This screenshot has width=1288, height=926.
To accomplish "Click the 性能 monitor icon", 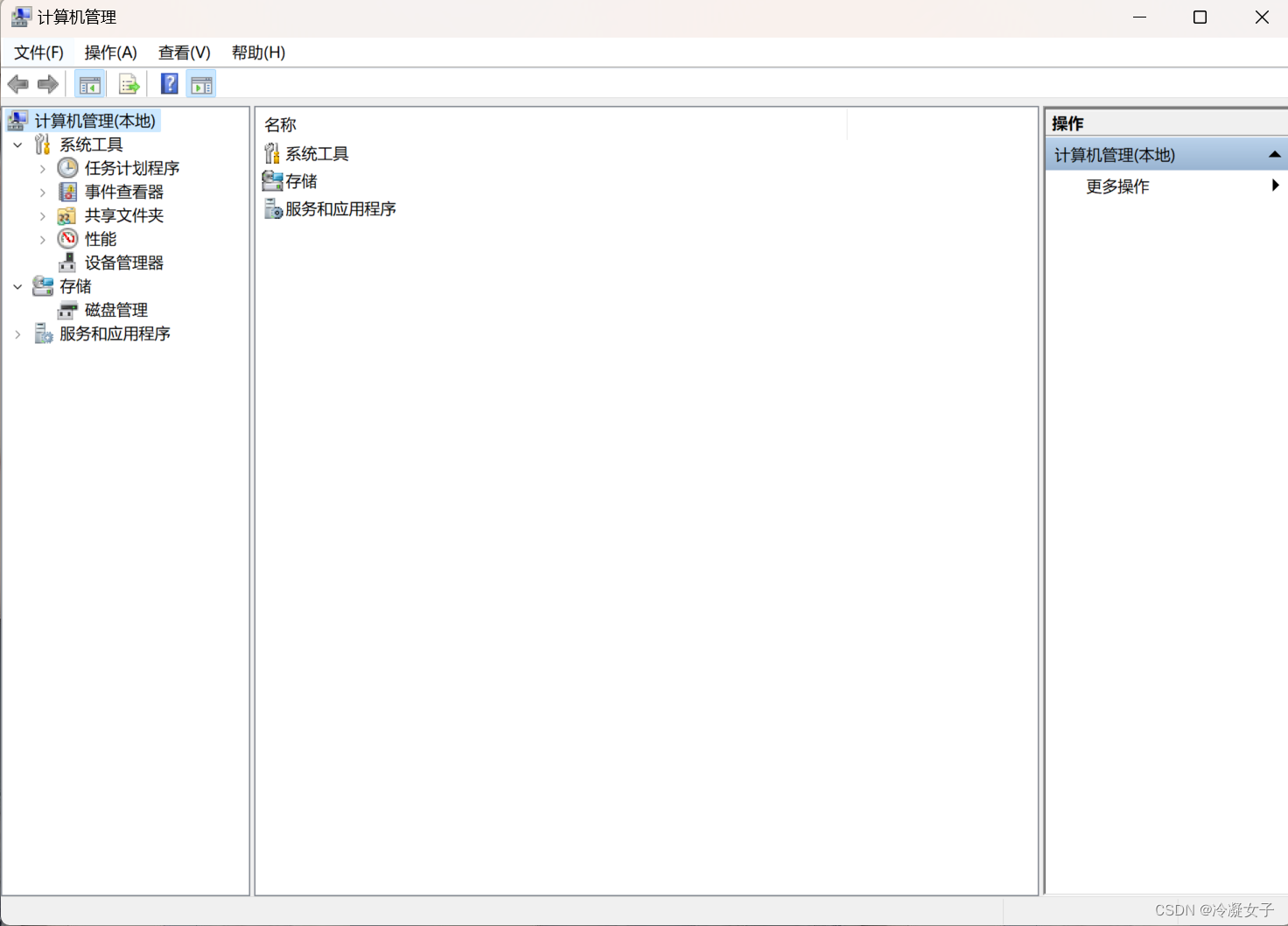I will (67, 239).
